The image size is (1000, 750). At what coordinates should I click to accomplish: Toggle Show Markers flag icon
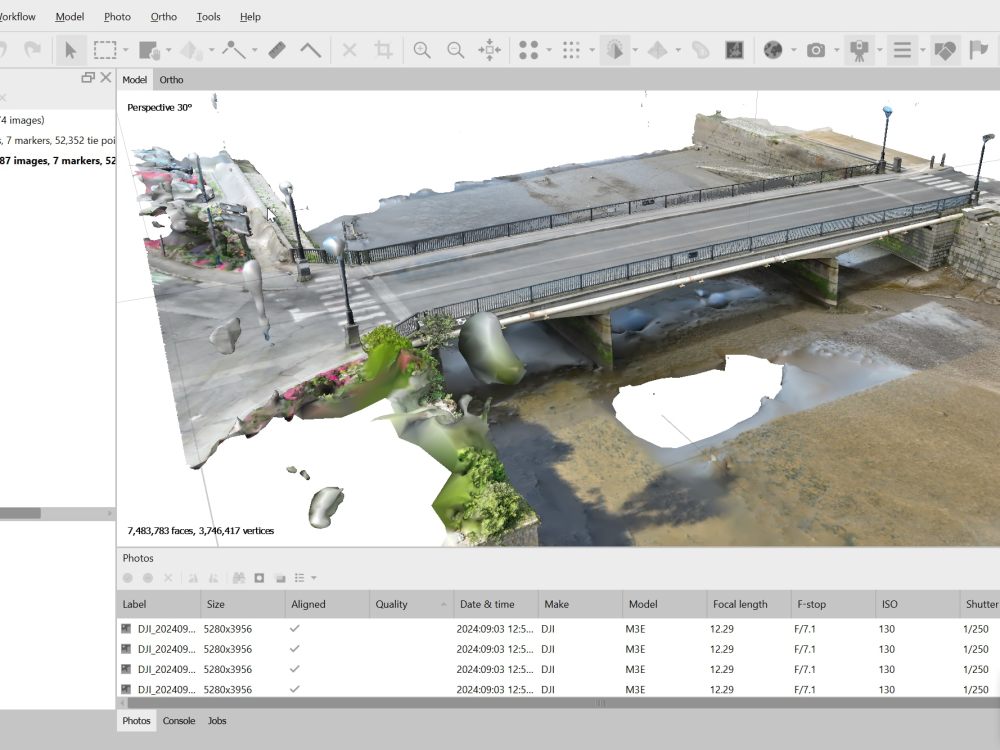tap(979, 50)
